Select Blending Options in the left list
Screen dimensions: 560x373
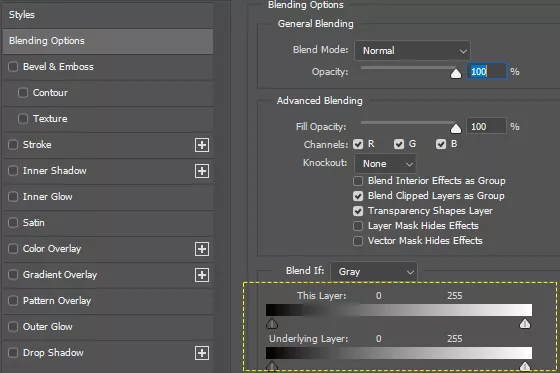[x=108, y=41]
